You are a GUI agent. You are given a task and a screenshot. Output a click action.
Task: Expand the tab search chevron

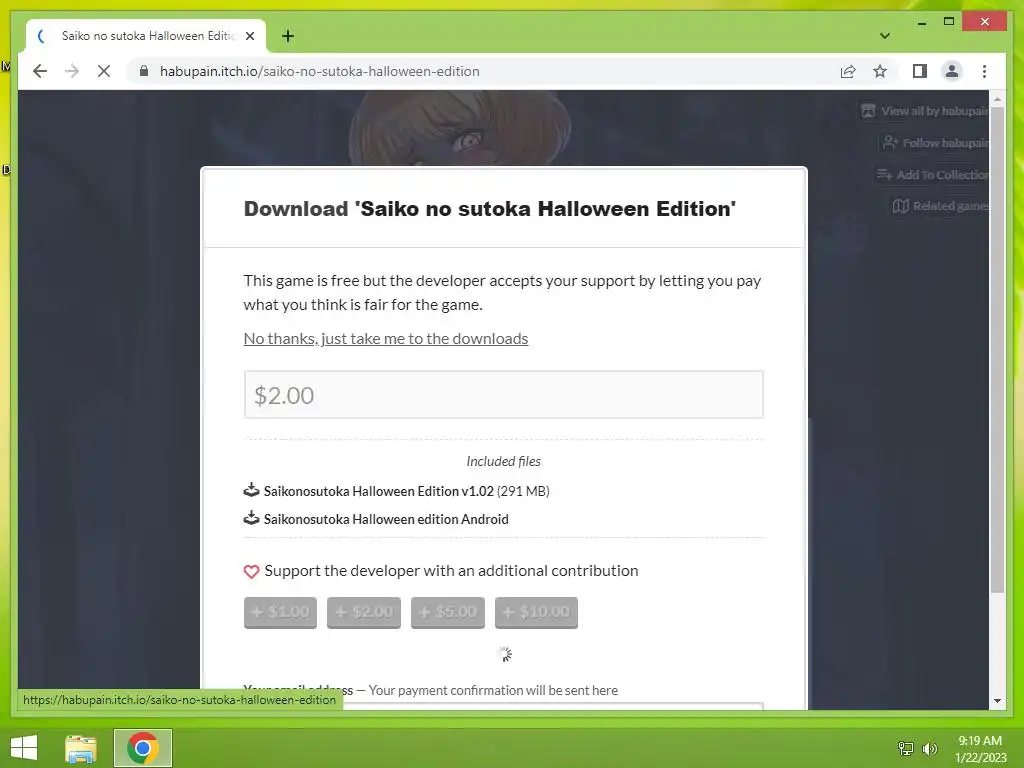tap(885, 36)
